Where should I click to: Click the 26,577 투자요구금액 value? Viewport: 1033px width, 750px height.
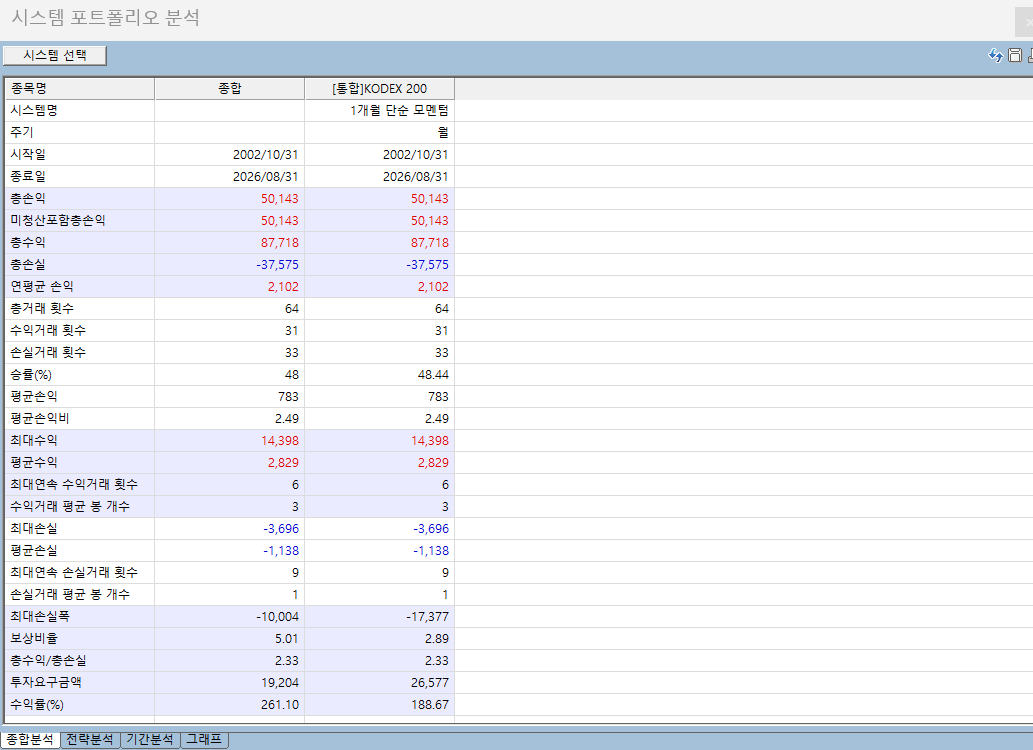pyautogui.click(x=430, y=682)
